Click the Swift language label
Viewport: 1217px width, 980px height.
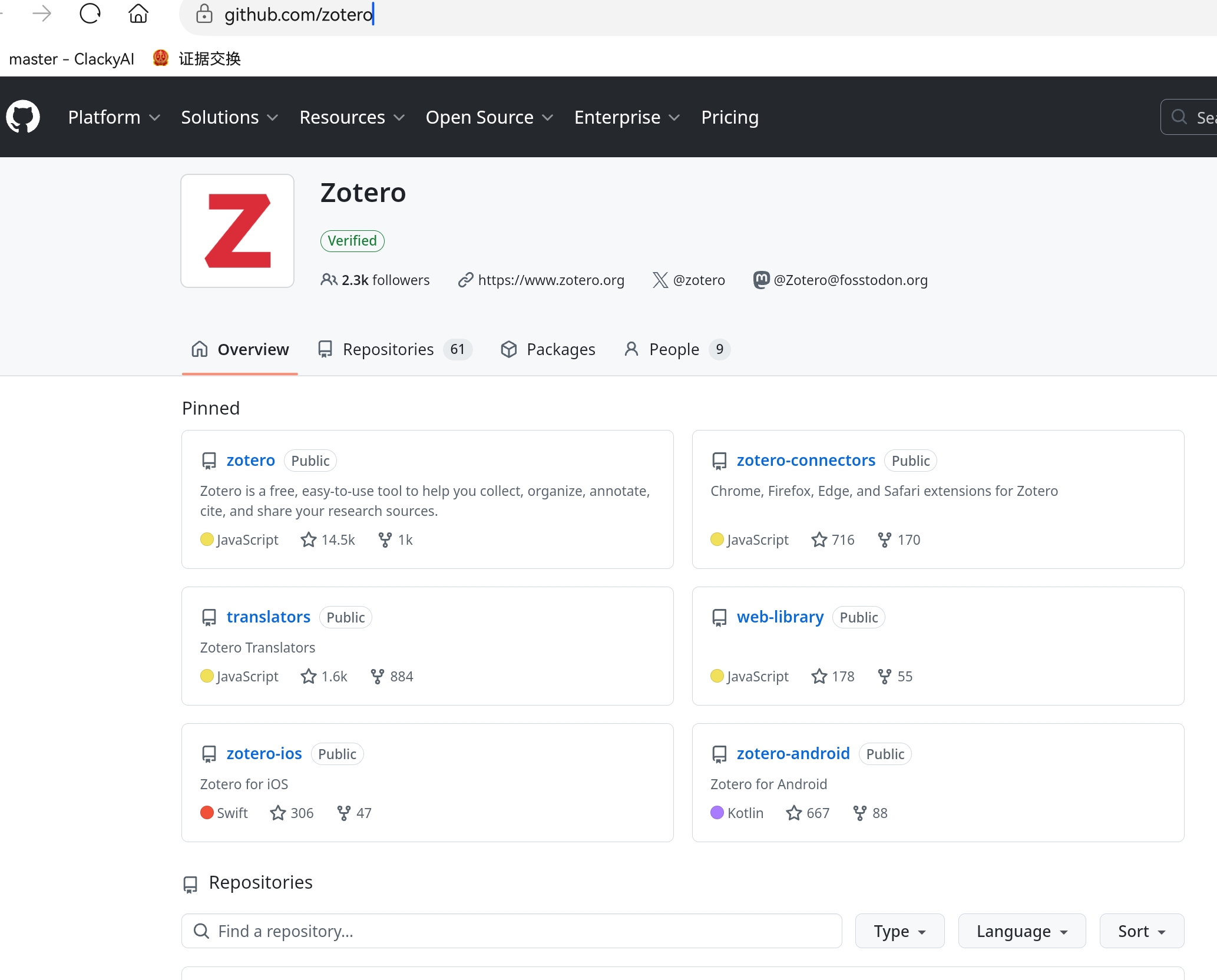click(x=232, y=813)
